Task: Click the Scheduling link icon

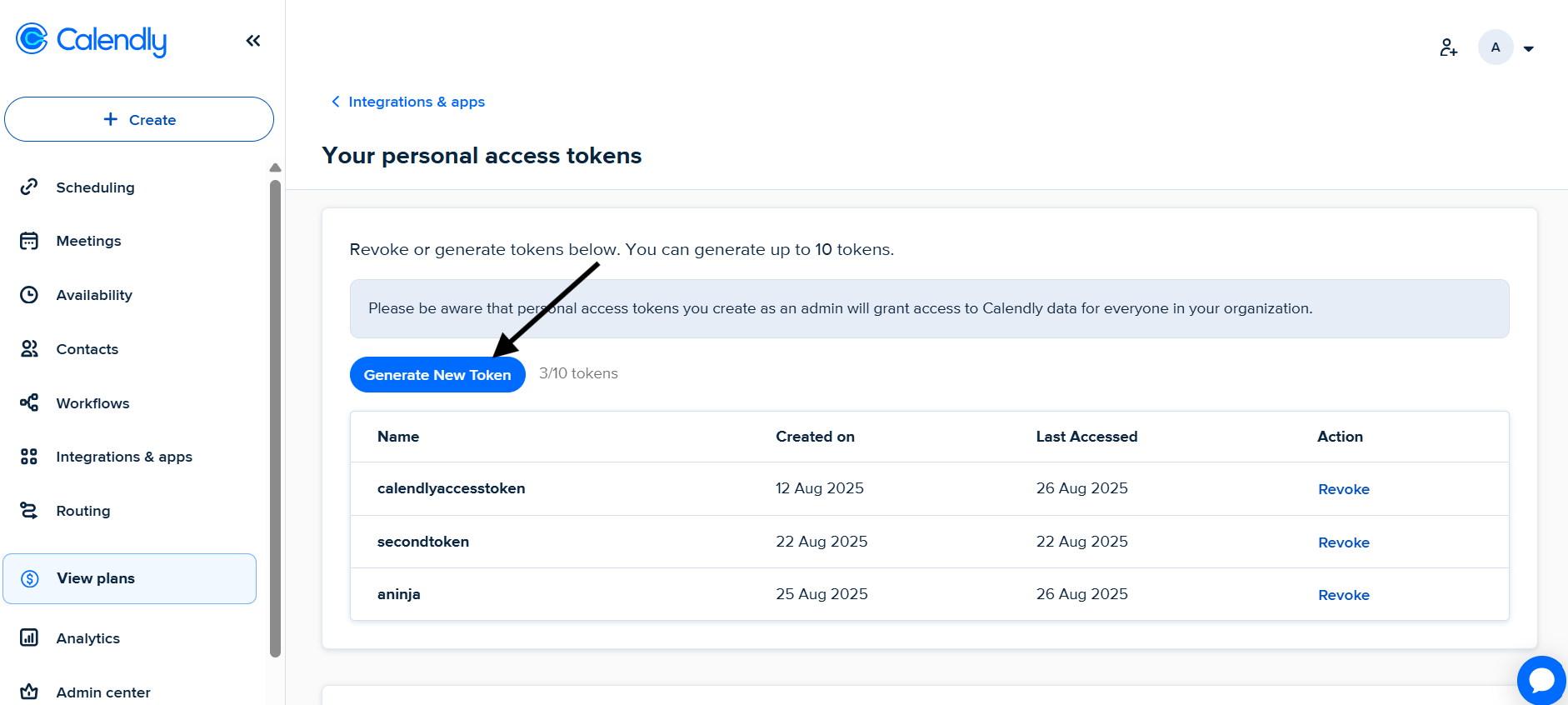Action: pos(29,187)
